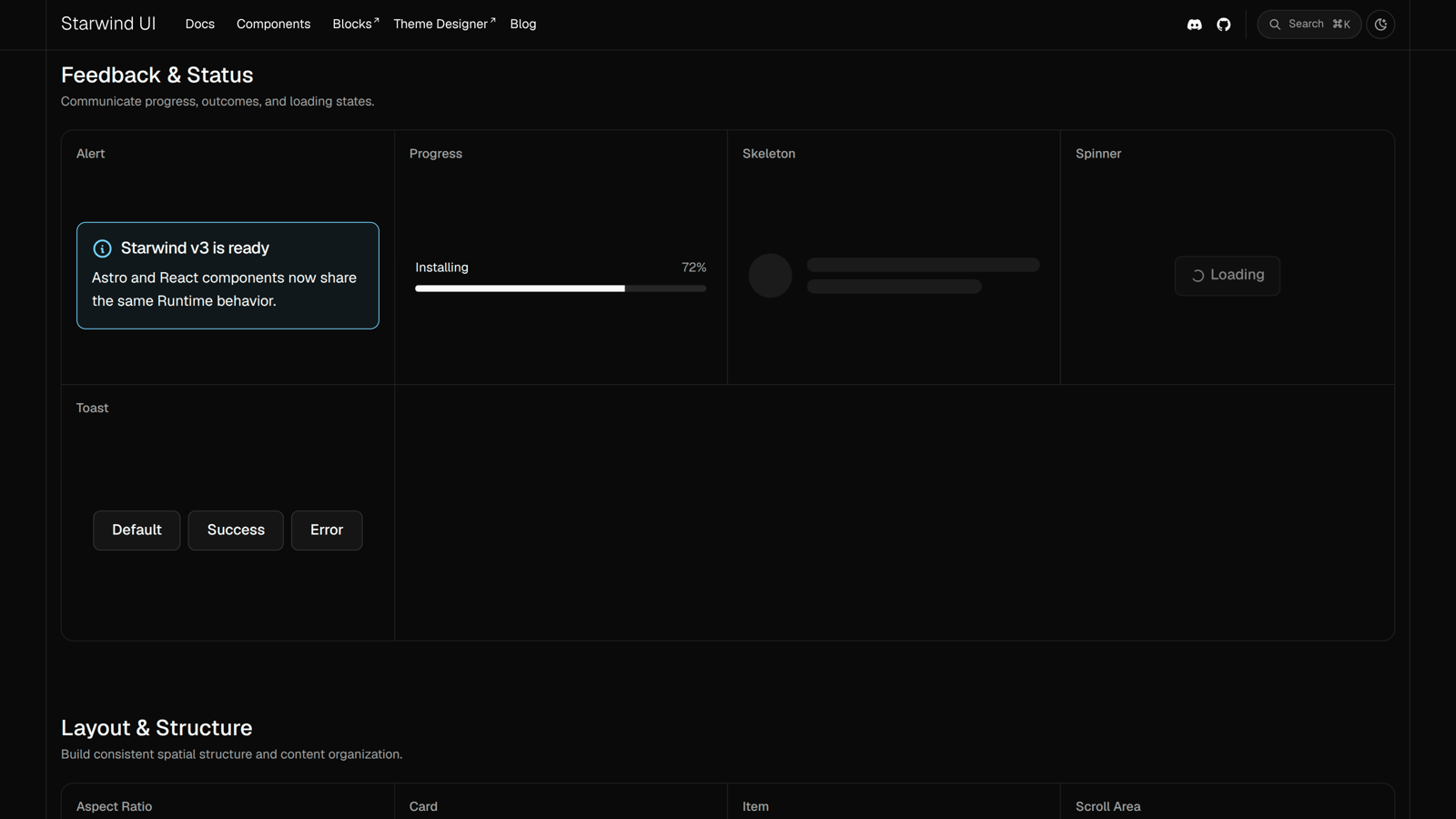Click the 72% progress value
This screenshot has height=819, width=1456.
coord(693,268)
